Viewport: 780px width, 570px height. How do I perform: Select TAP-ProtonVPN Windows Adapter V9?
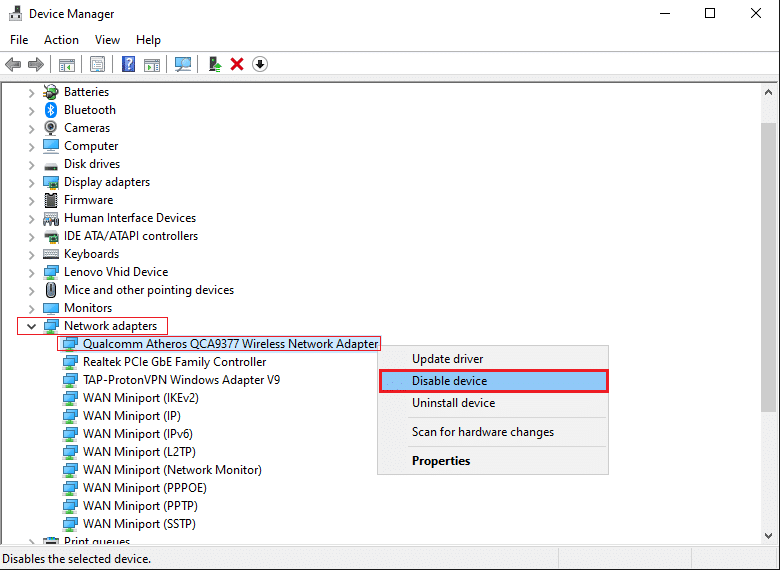[x=181, y=380]
